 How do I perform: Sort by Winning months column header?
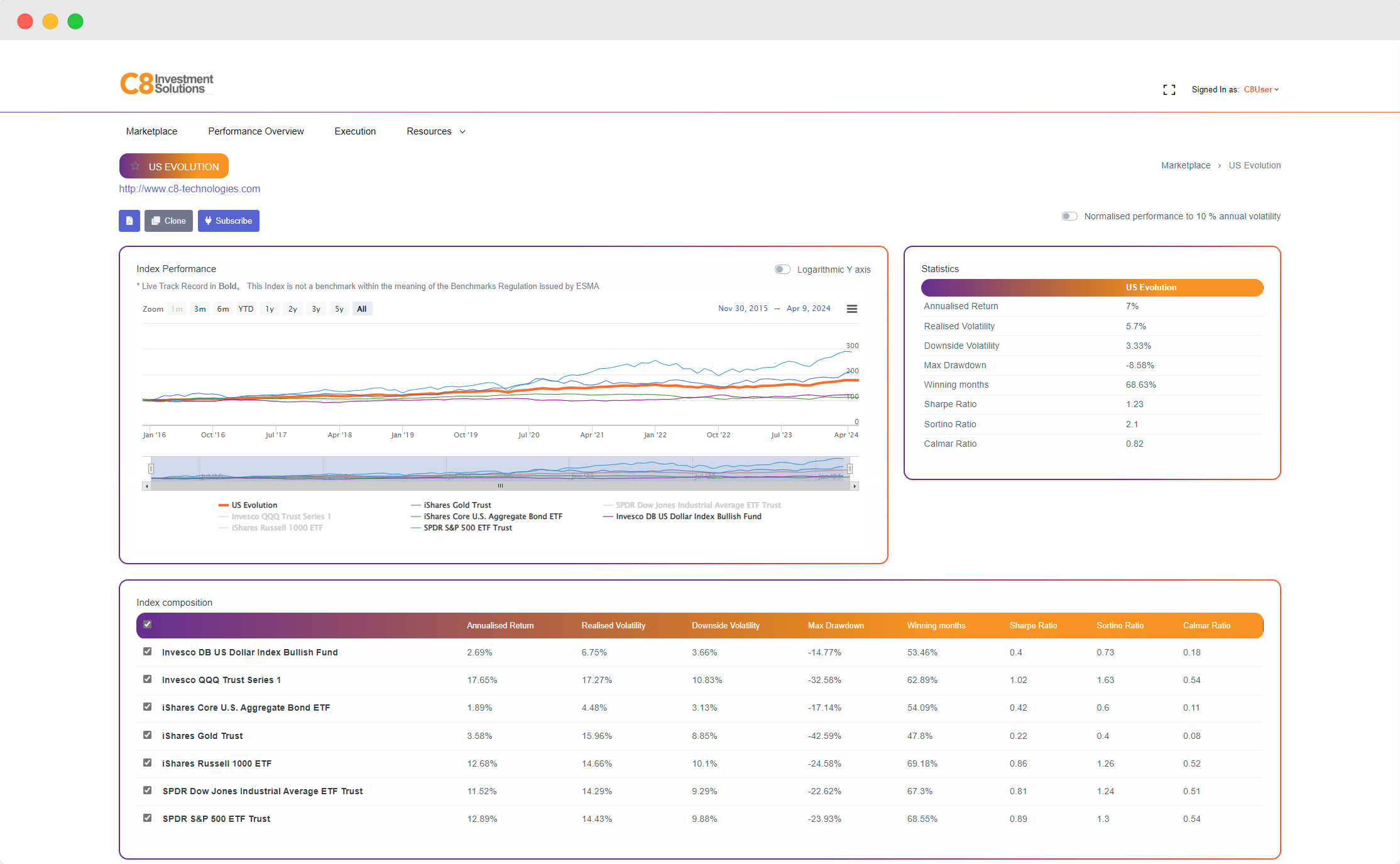936,625
